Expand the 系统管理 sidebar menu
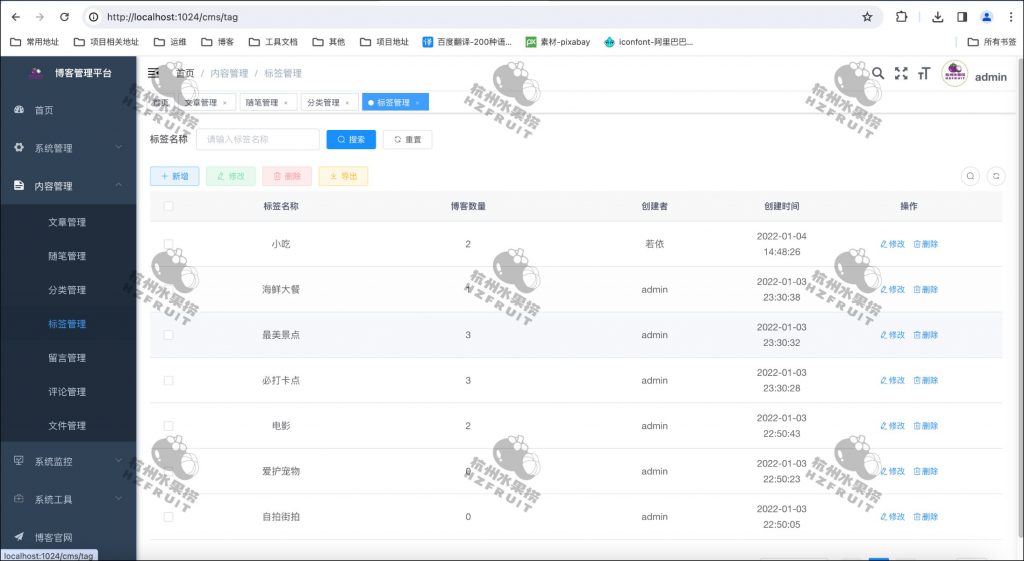The width and height of the screenshot is (1024, 561). (x=68, y=148)
